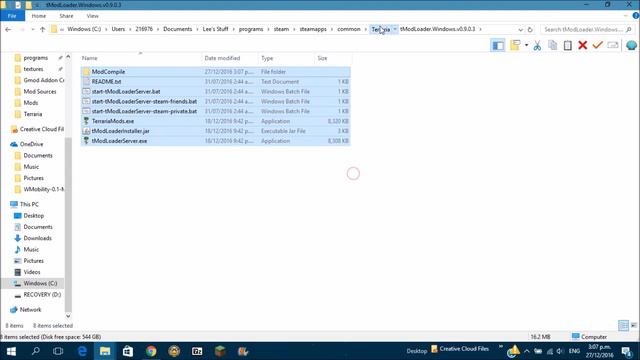Select start-tModLoaderServer.bat file

click(x=216, y=91)
